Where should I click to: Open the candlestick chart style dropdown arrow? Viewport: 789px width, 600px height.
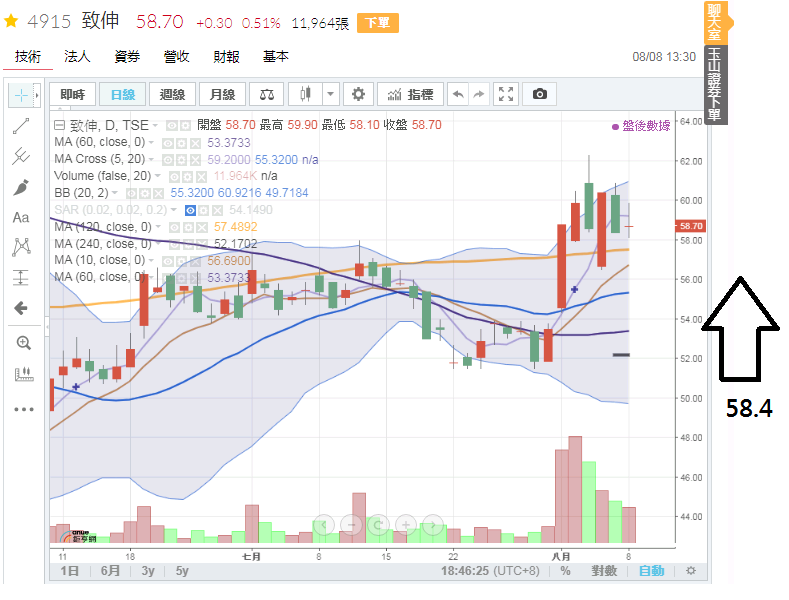pyautogui.click(x=331, y=94)
